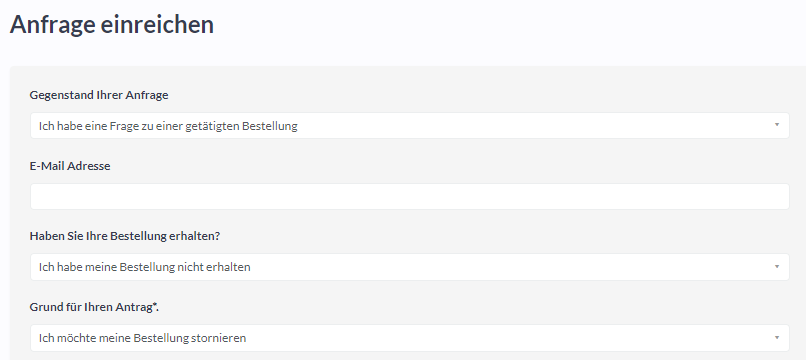
Task: Expand the Haben Sie Ihre Bestellung erhalten dropdown
Action: coord(410,267)
